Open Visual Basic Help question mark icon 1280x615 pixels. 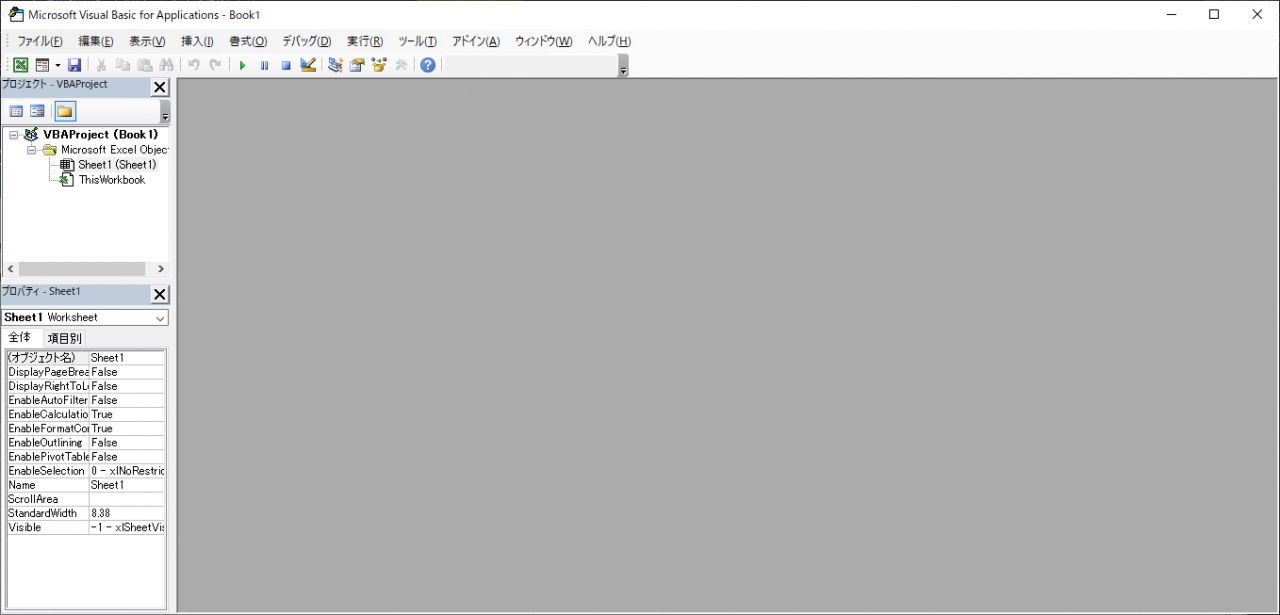click(x=428, y=65)
